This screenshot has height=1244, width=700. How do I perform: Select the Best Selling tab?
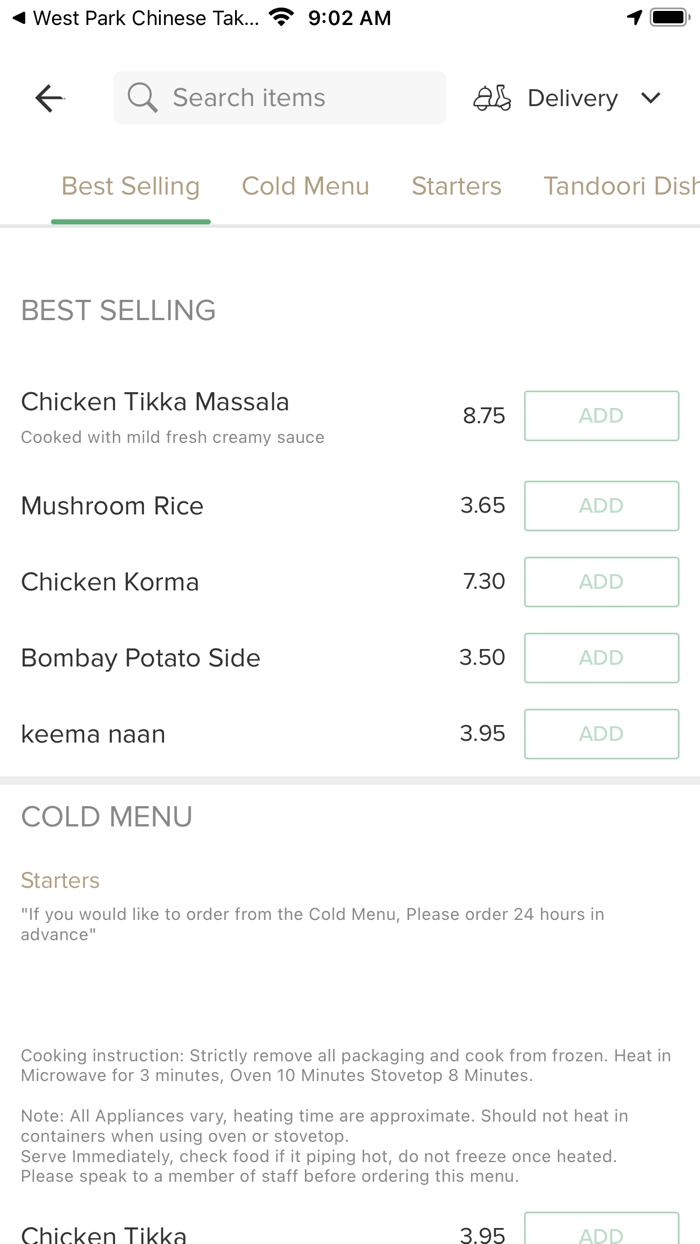tap(131, 186)
